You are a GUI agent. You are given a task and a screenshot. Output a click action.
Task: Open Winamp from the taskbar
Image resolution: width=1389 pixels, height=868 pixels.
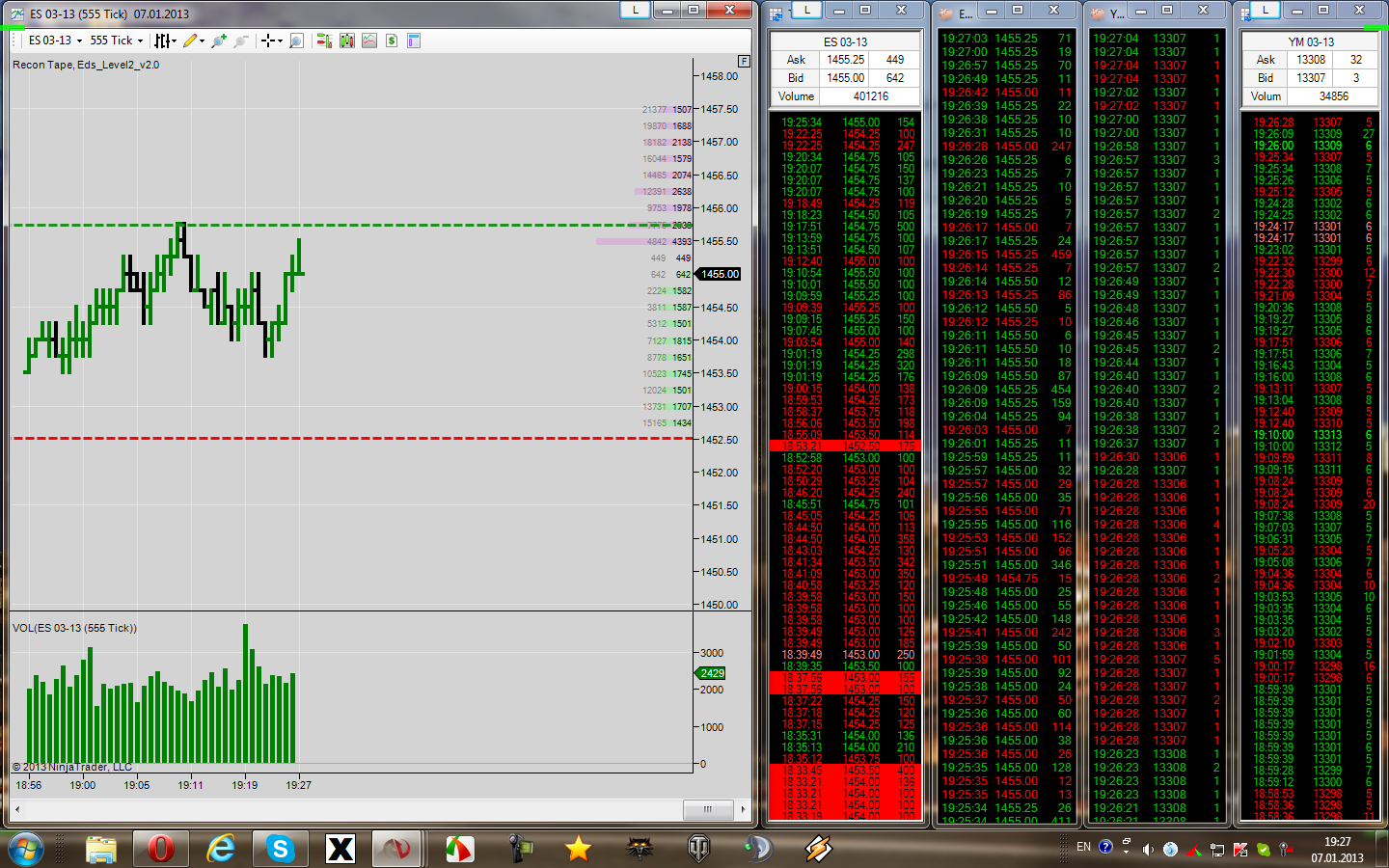[818, 849]
